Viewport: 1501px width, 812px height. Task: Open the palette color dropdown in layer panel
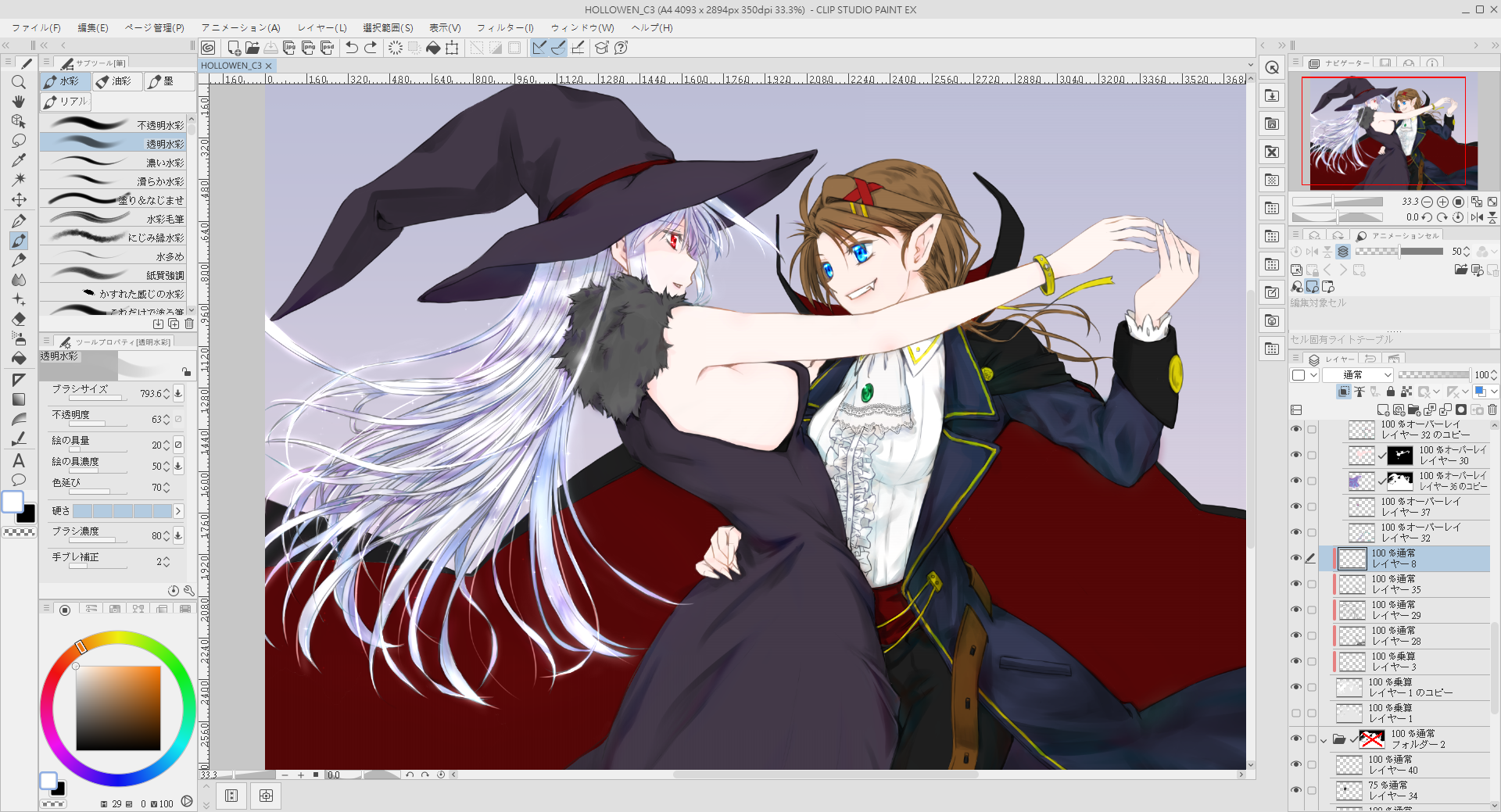click(x=1305, y=375)
